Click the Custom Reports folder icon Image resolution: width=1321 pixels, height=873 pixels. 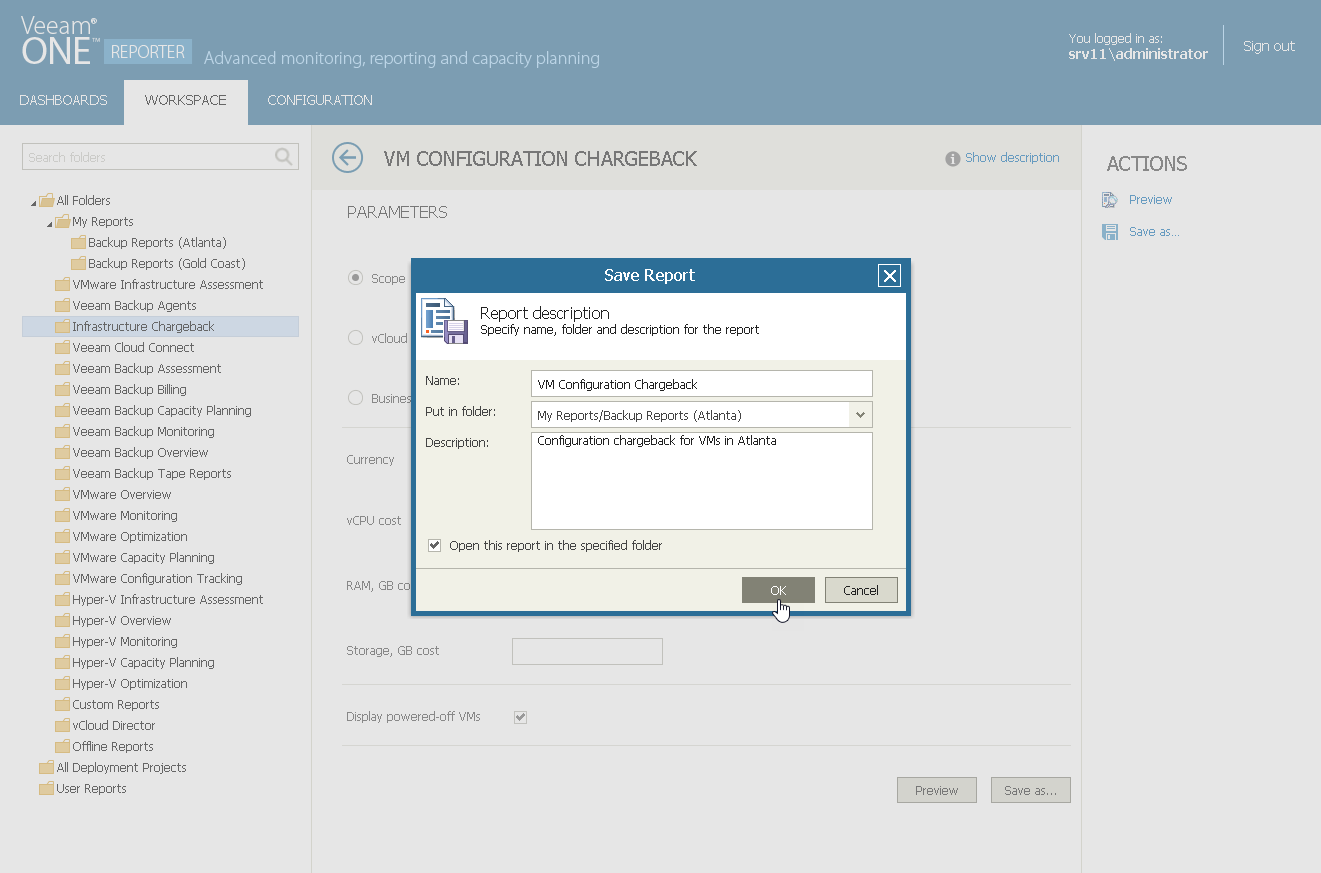click(62, 704)
